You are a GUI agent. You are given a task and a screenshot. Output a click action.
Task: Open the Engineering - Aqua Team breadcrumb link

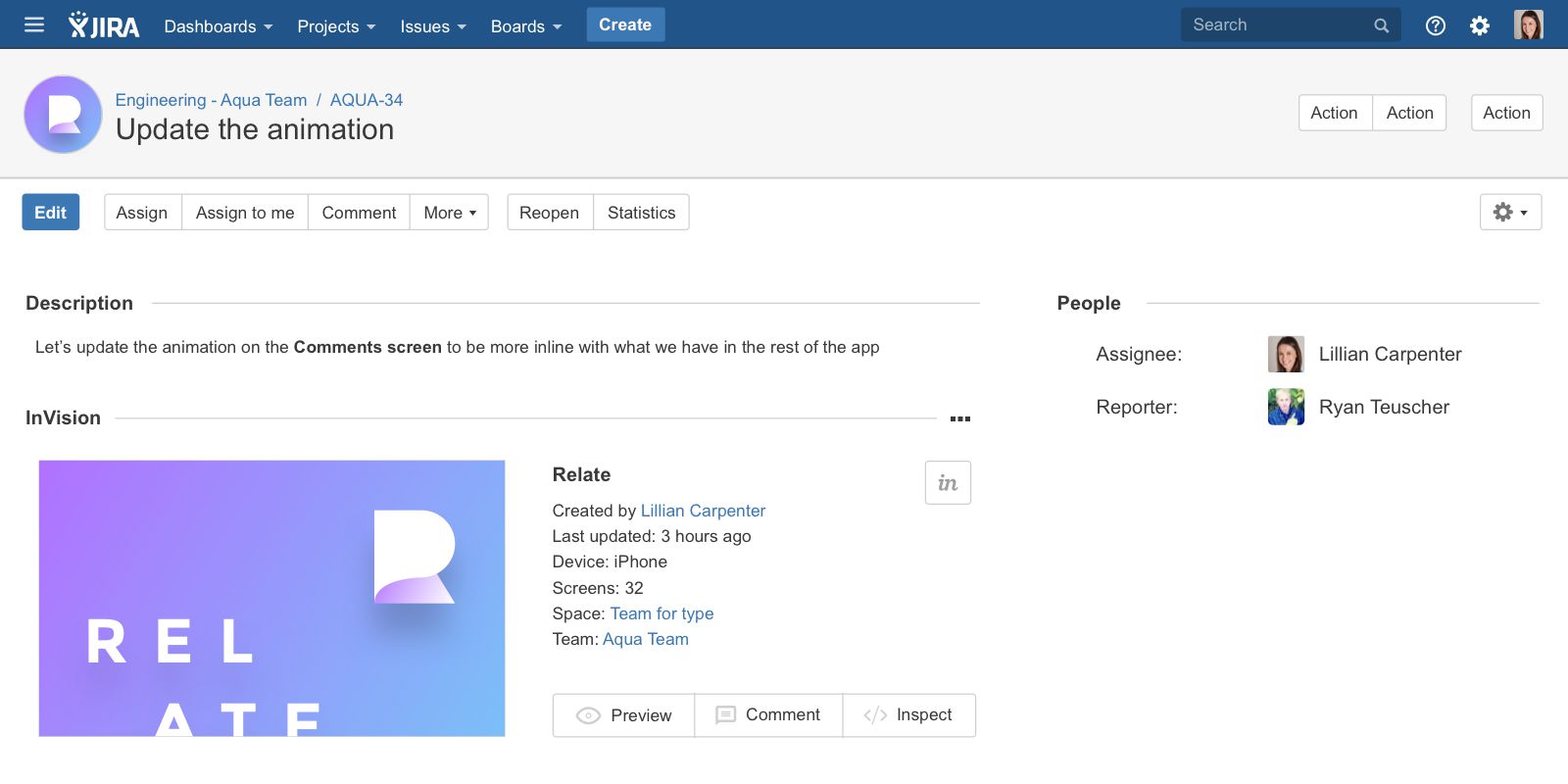tap(211, 100)
